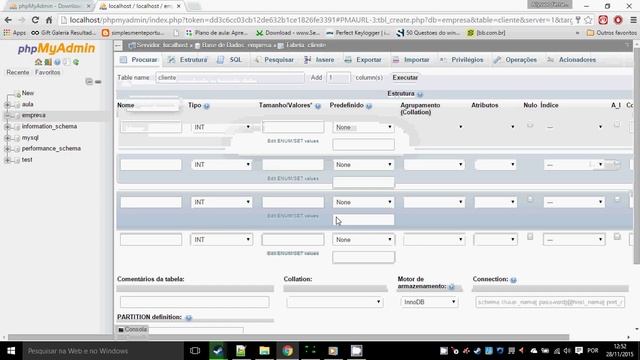The image size is (640, 360).
Task: Toggle the A_I checkbox in first column row
Action: pos(617,124)
